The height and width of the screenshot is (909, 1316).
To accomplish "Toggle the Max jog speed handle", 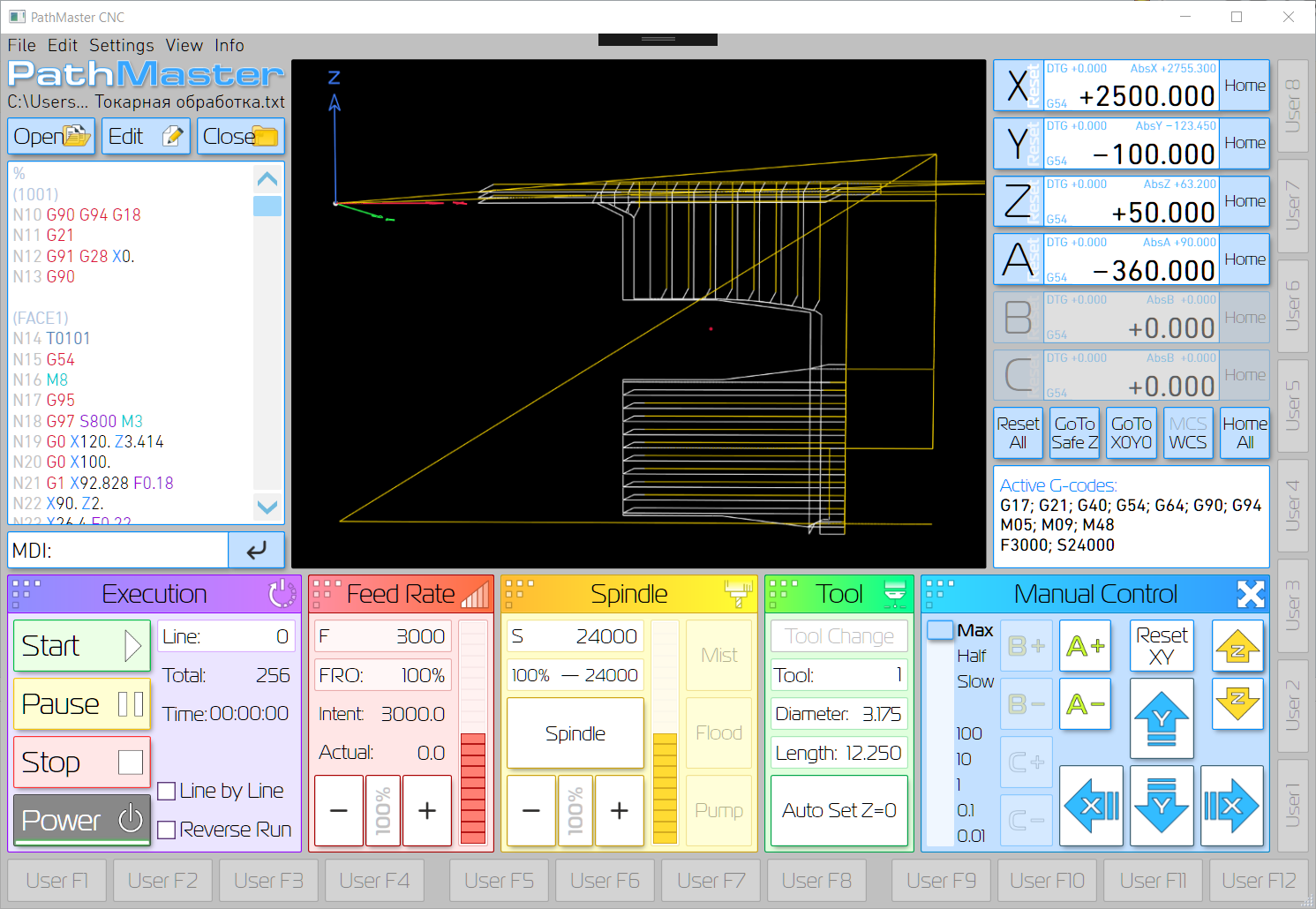I will [941, 630].
